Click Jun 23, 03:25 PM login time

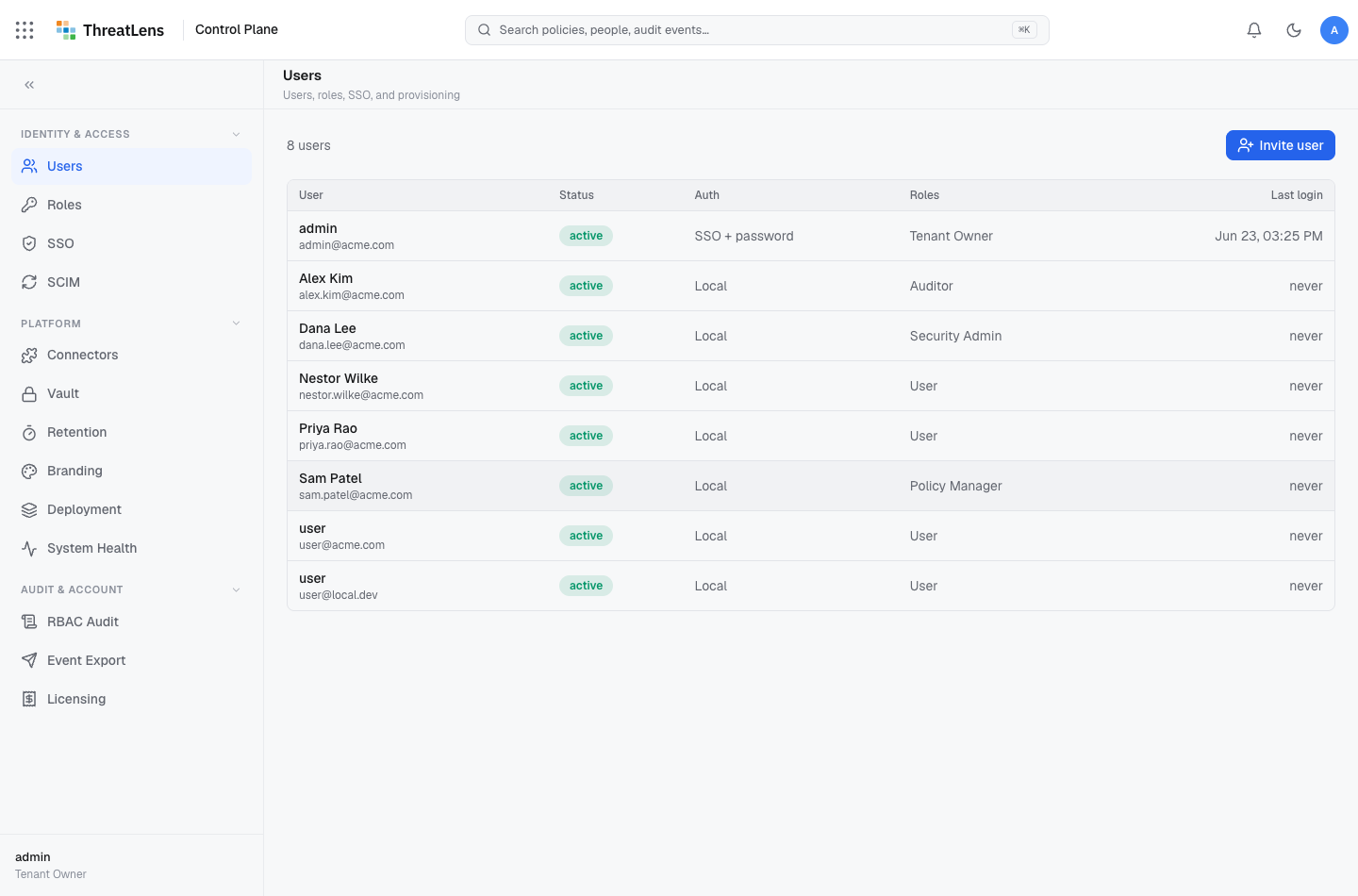point(1268,236)
